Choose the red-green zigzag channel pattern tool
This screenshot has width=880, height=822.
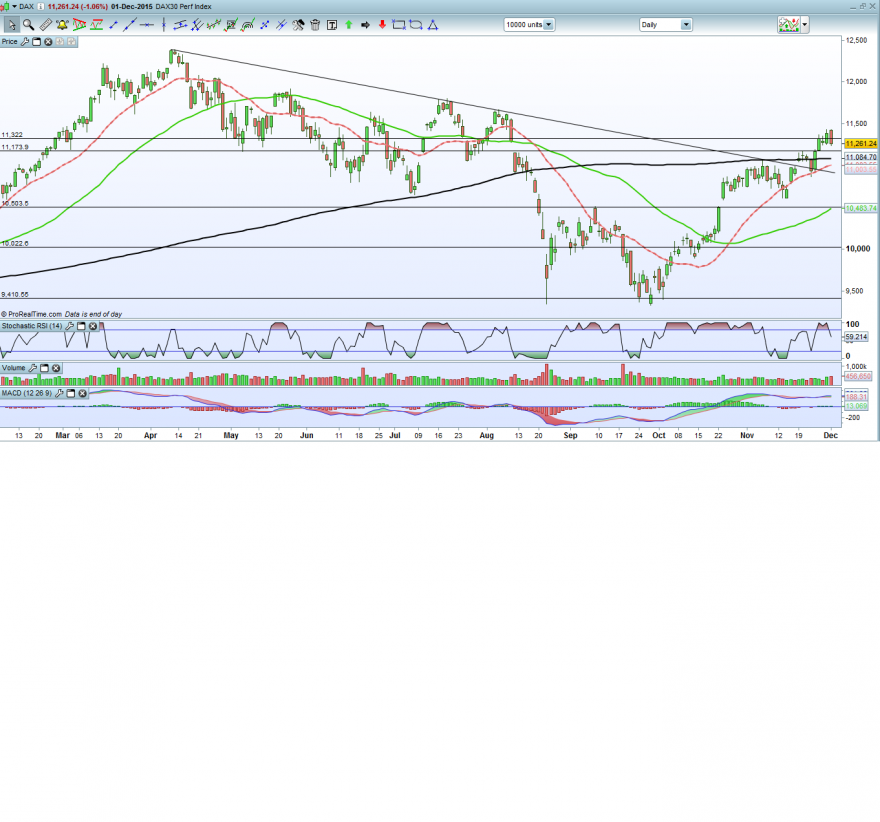pyautogui.click(x=96, y=25)
